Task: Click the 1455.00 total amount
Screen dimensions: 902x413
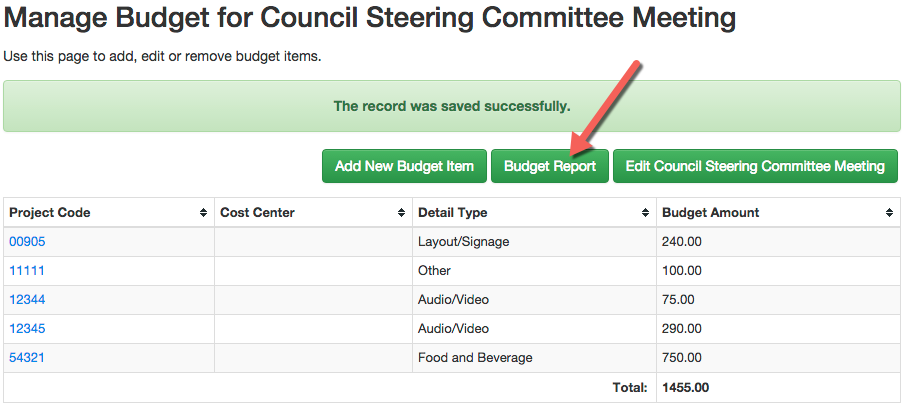Action: click(x=686, y=388)
